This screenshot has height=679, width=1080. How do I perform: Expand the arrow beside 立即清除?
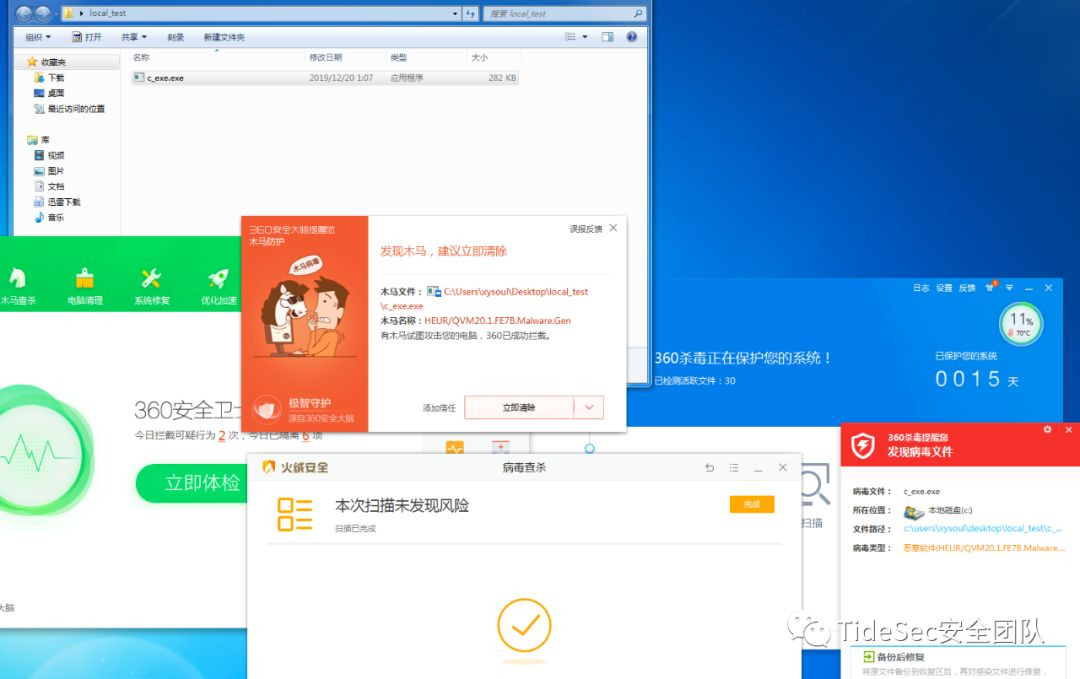589,408
